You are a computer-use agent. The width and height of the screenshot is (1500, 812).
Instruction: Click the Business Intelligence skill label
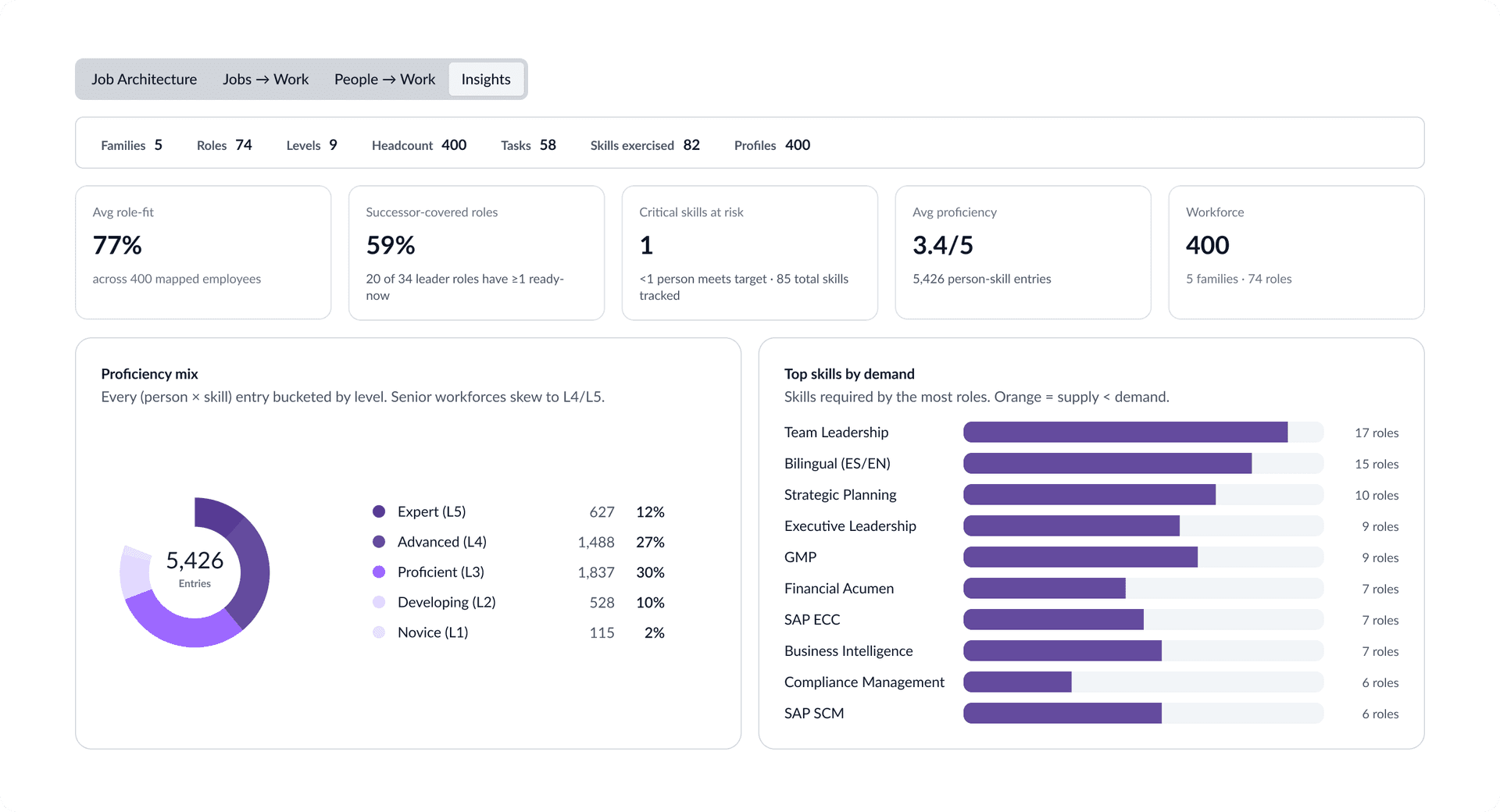(x=848, y=651)
